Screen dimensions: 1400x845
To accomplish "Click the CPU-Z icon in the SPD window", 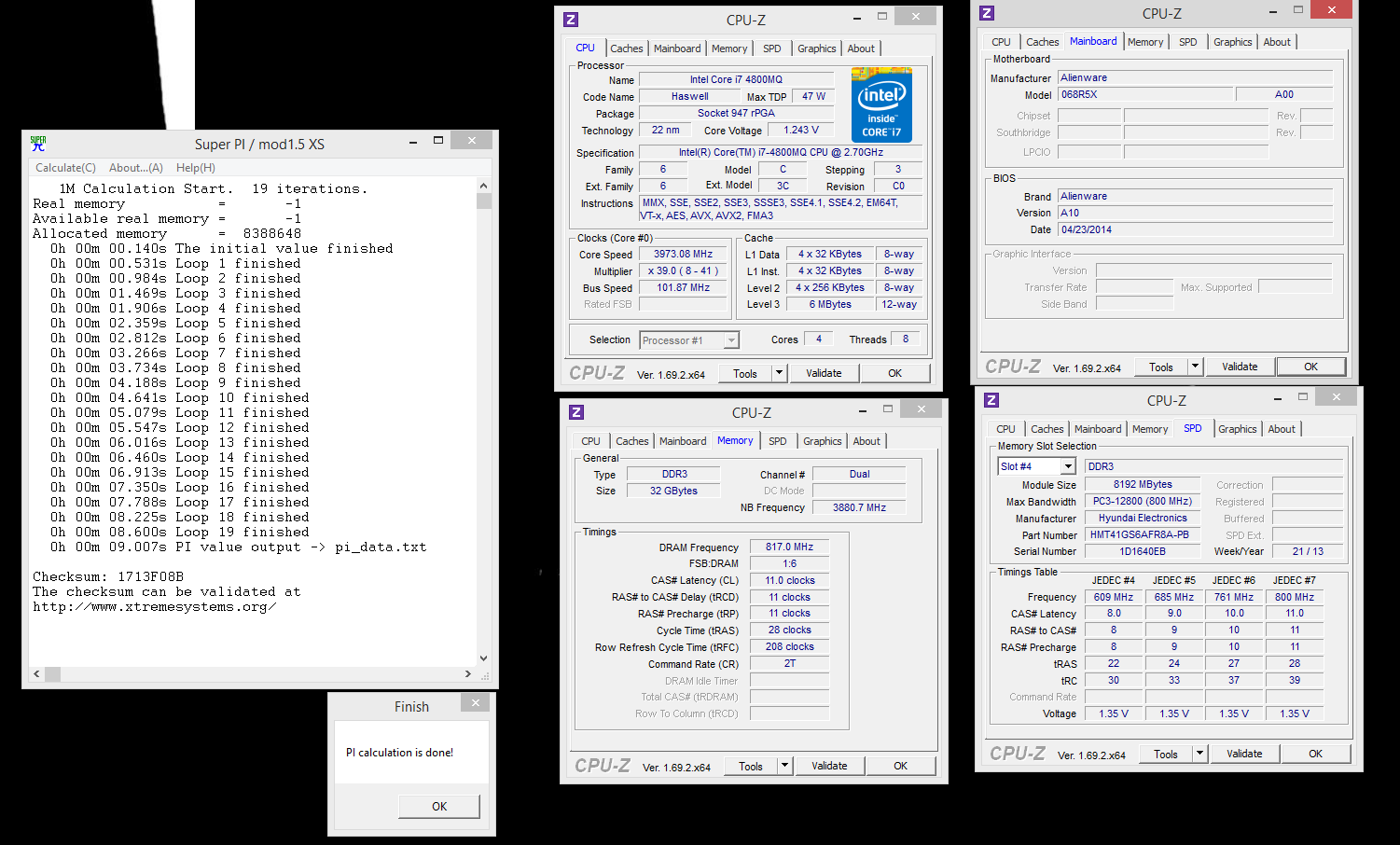I will point(991,400).
